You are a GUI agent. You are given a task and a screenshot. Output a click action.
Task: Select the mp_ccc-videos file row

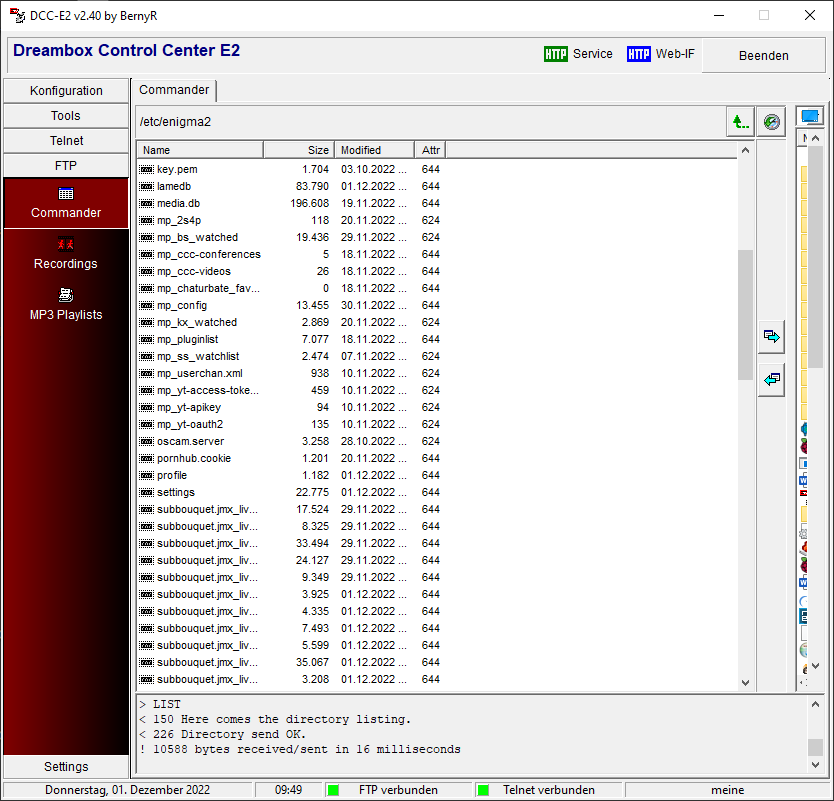point(290,271)
